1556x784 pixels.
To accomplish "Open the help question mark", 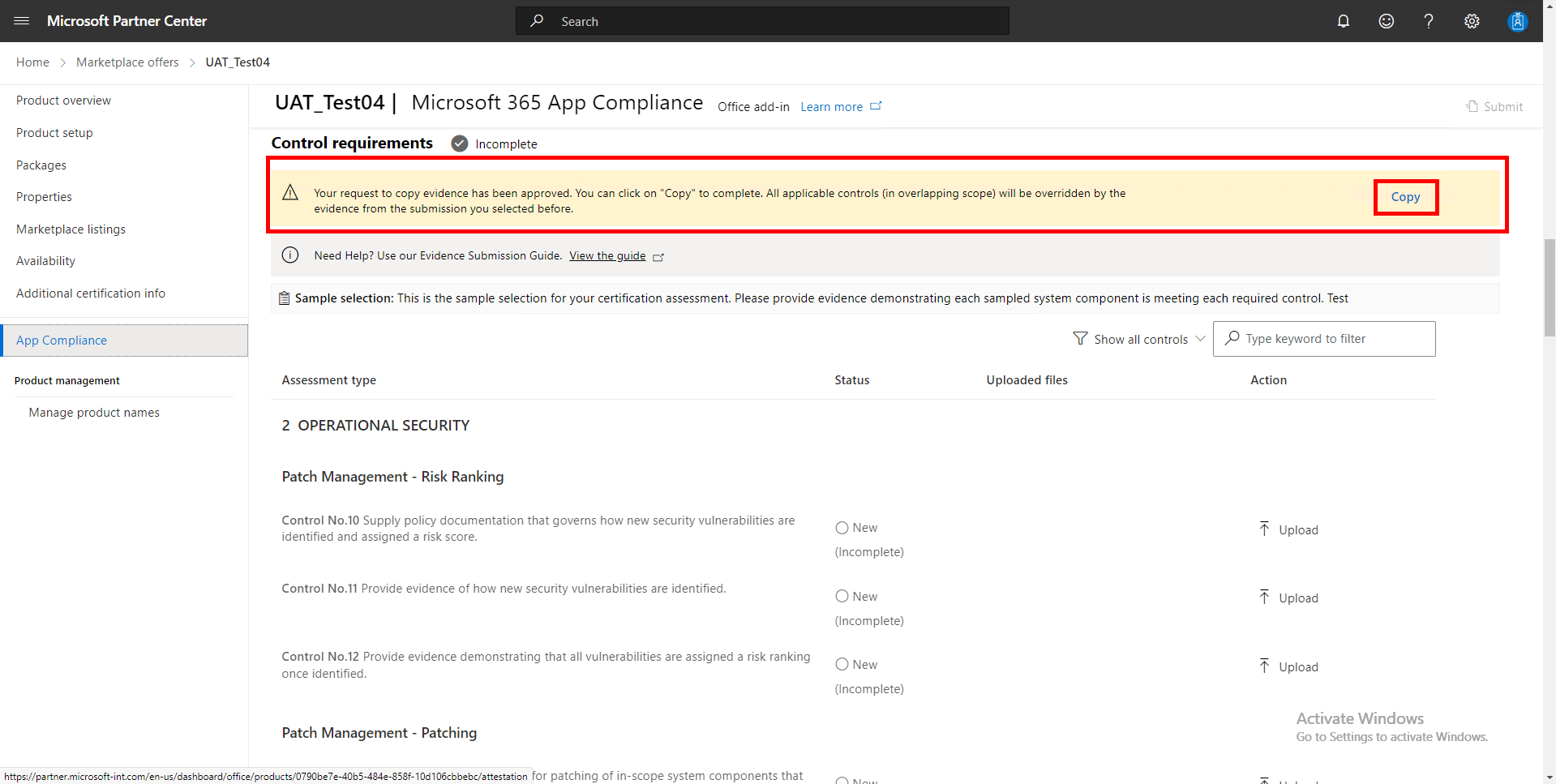I will 1429,21.
